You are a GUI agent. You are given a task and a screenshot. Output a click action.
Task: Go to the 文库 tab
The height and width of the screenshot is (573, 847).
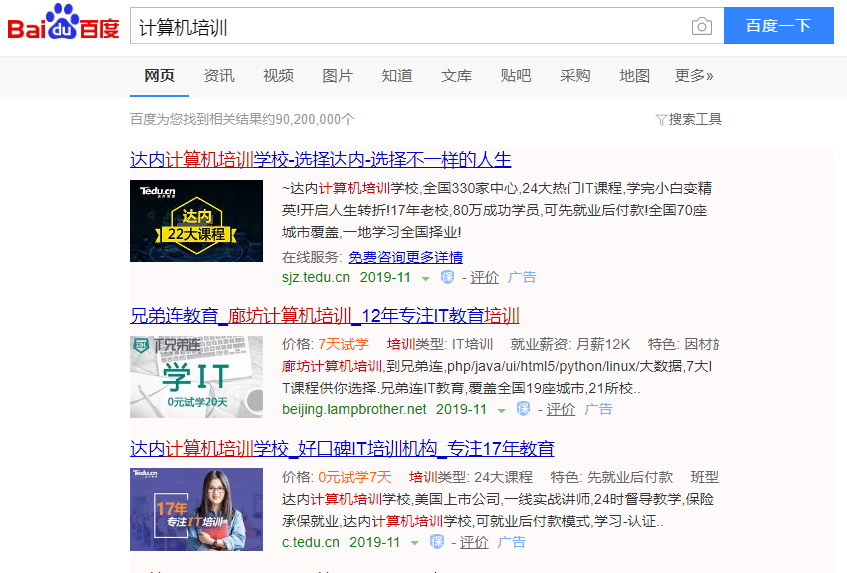pos(456,76)
